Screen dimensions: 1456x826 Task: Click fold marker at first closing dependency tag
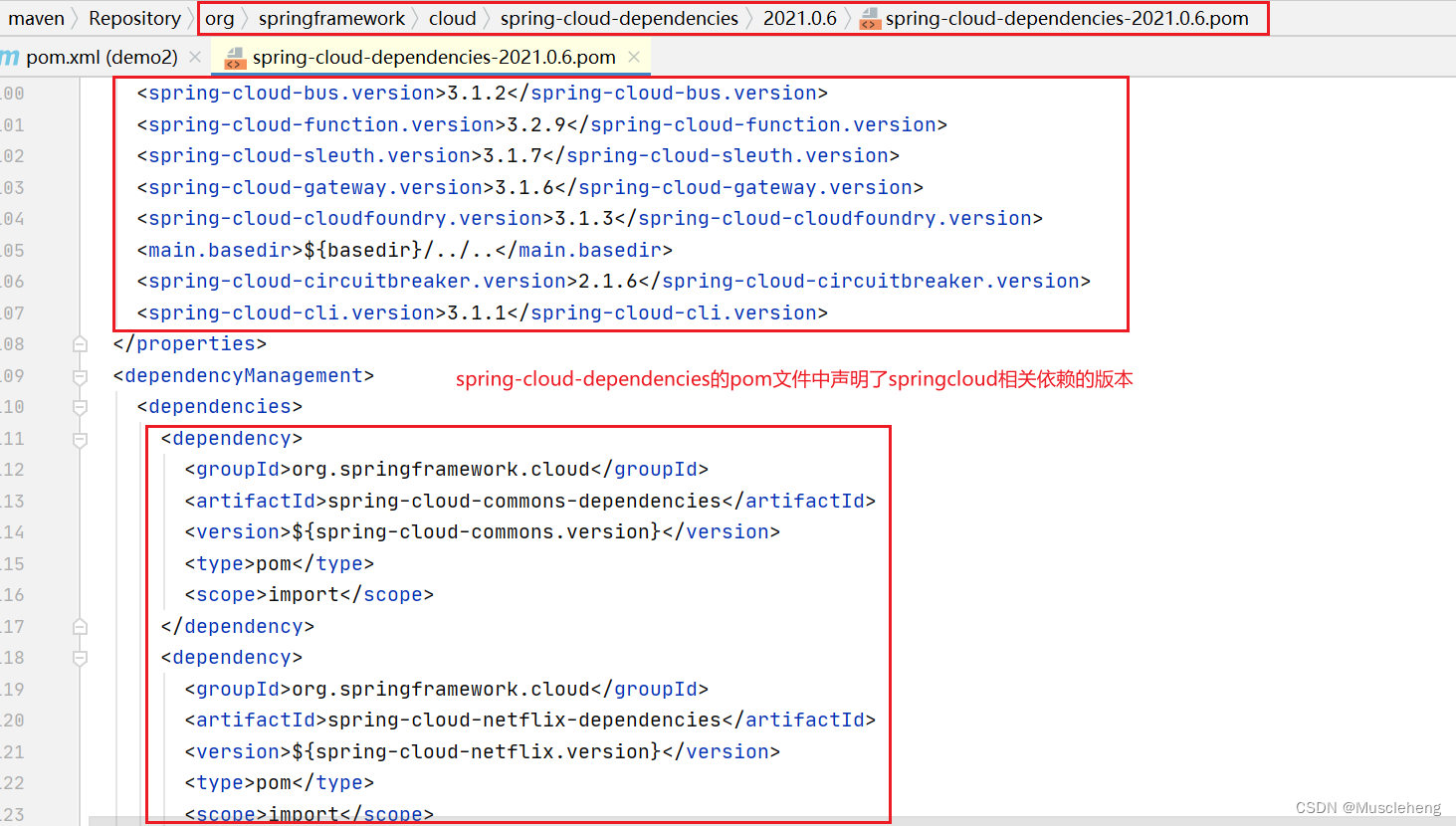pyautogui.click(x=80, y=627)
